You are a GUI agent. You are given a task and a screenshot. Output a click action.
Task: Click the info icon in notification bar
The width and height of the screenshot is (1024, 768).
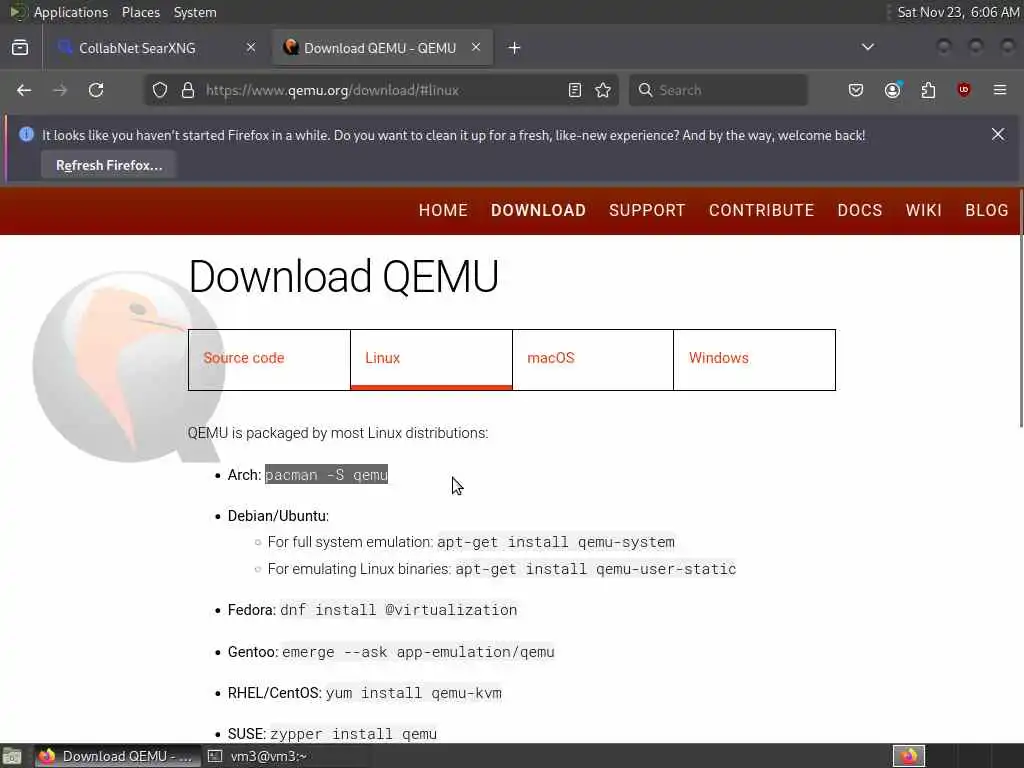(x=26, y=134)
